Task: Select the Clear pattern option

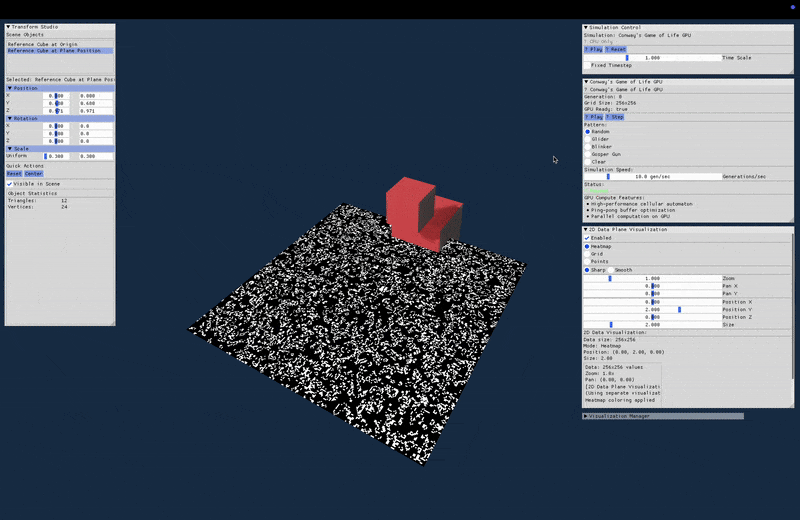Action: pos(588,162)
